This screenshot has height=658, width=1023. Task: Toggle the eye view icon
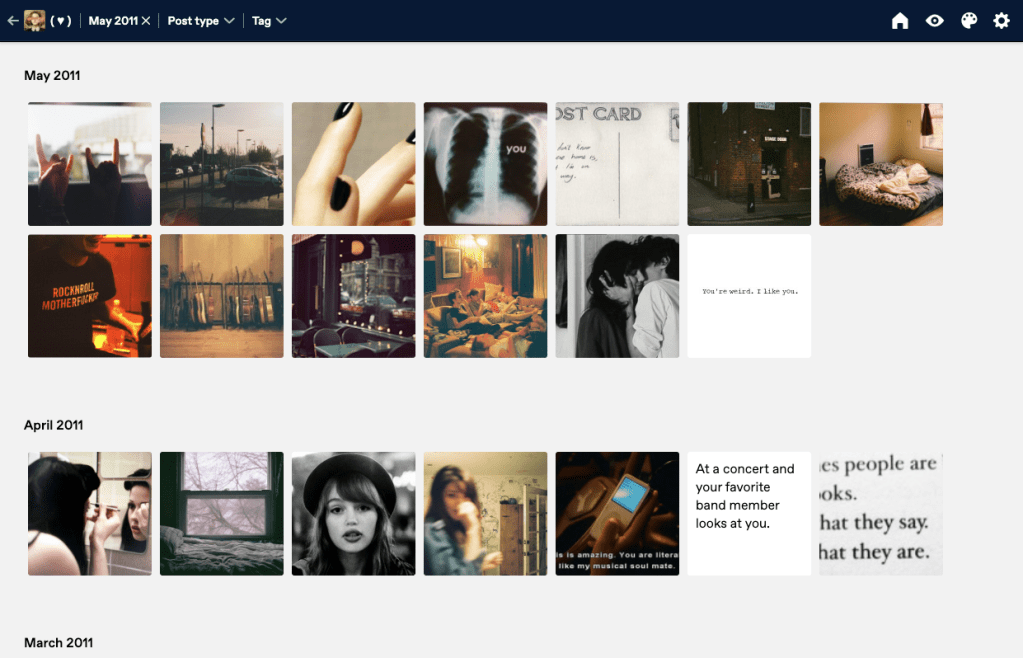[x=934, y=21]
